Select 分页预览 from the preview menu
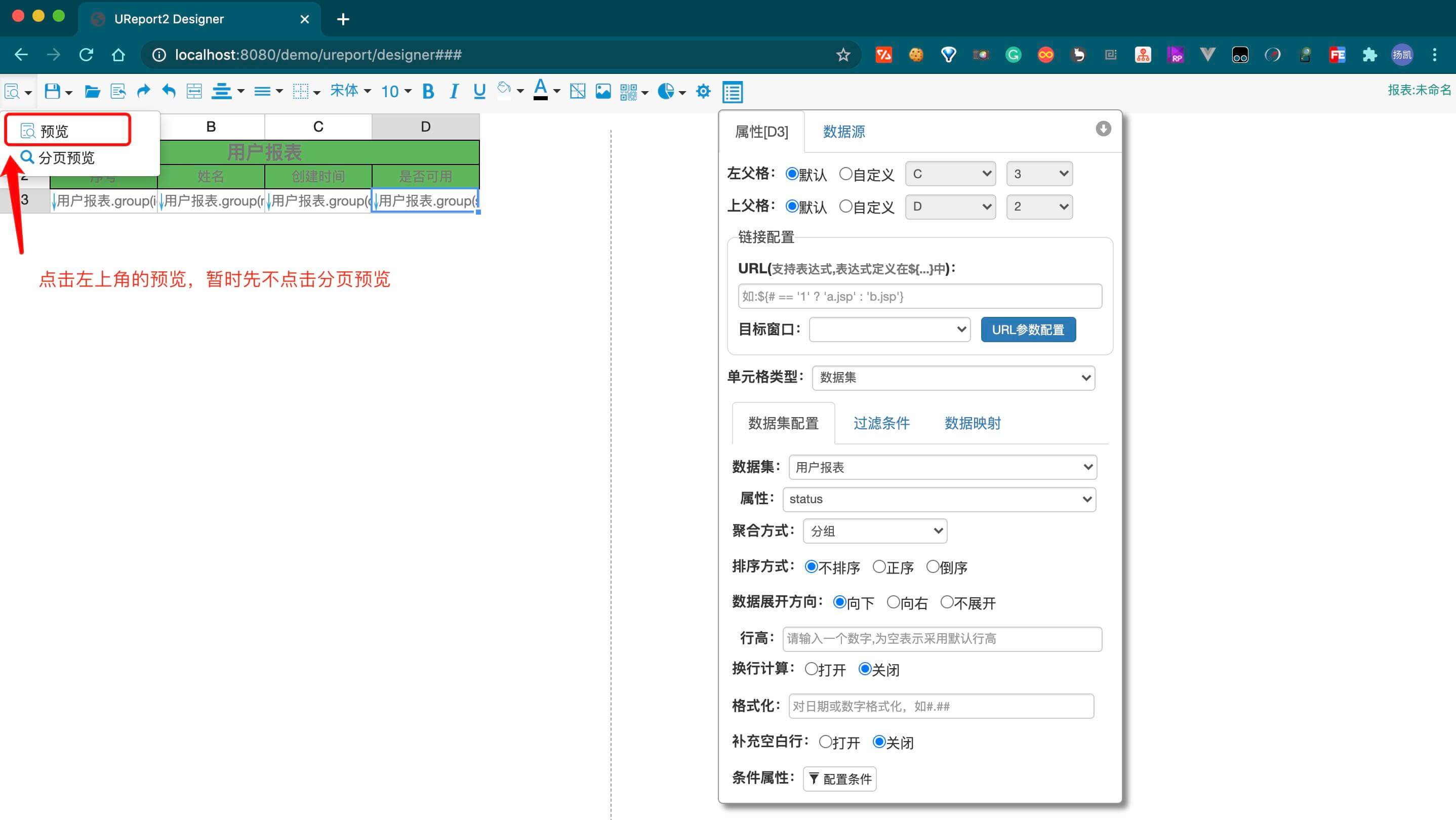The width and height of the screenshot is (1456, 820). coord(66,157)
